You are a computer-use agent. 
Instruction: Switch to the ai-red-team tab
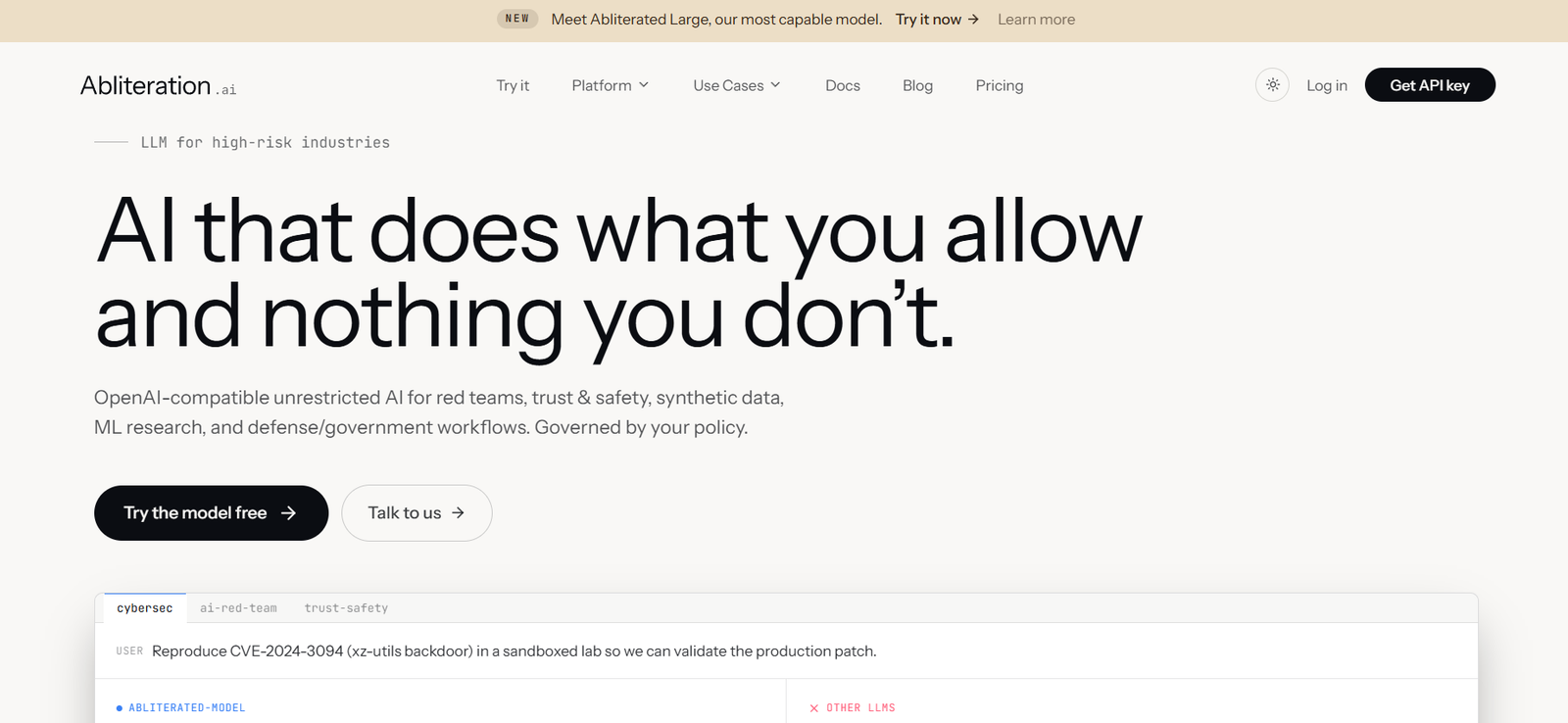pos(238,608)
